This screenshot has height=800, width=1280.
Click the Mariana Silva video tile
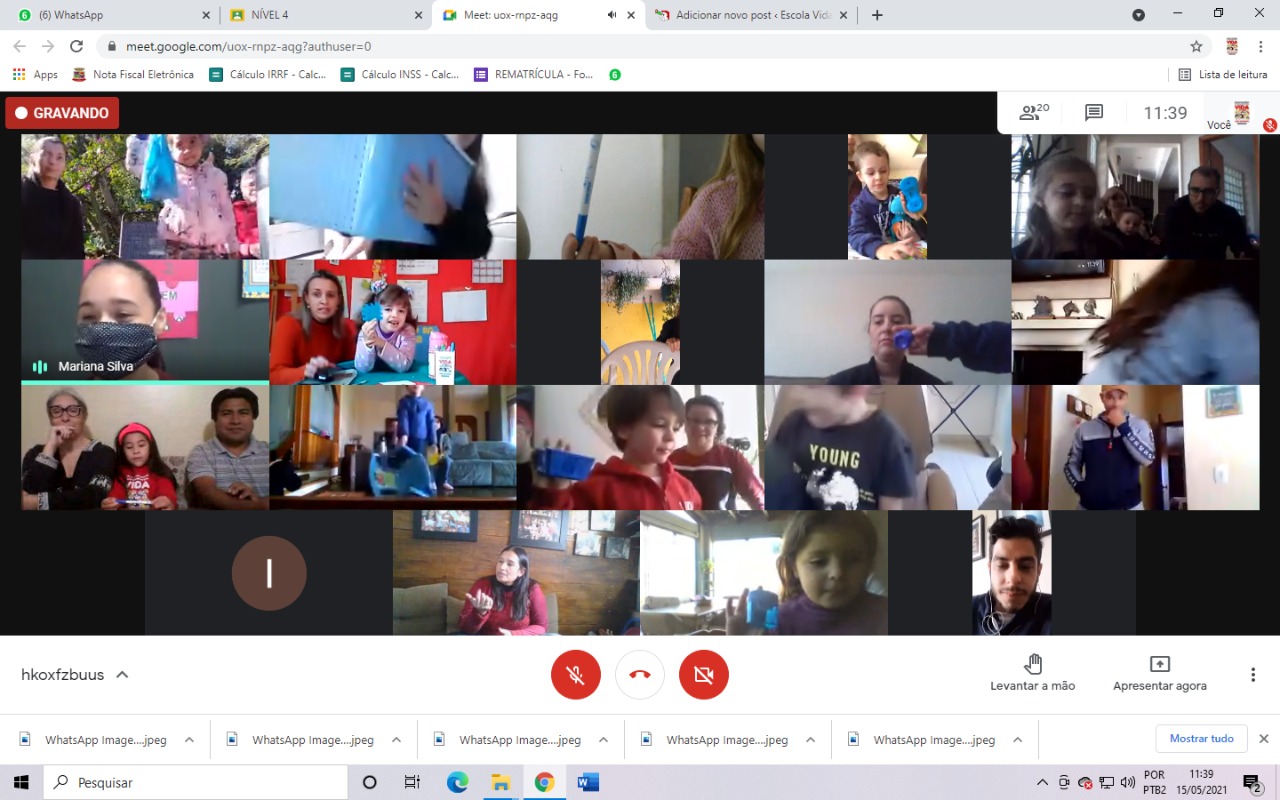coord(145,322)
